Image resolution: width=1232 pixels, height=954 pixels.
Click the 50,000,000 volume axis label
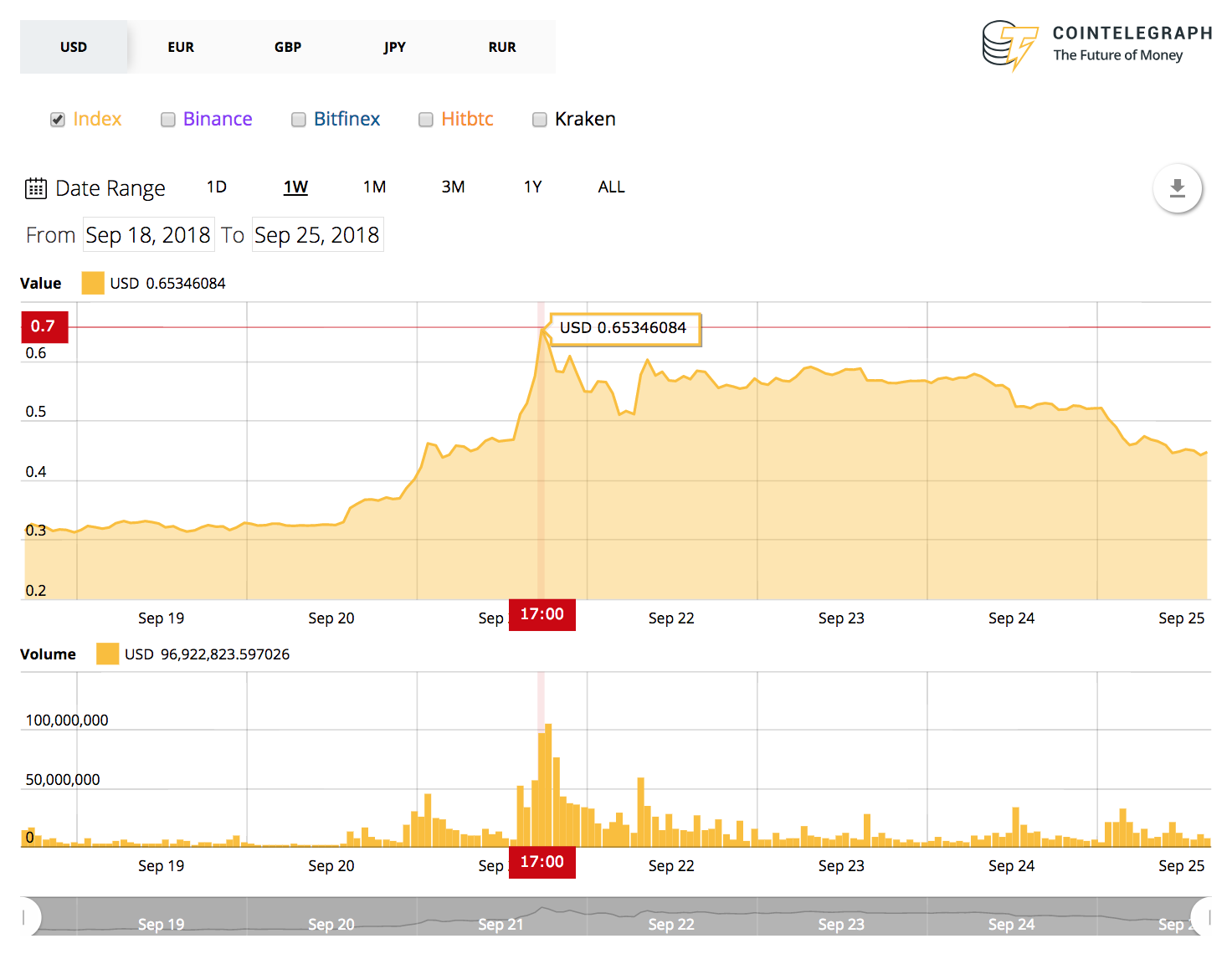pyautogui.click(x=63, y=780)
